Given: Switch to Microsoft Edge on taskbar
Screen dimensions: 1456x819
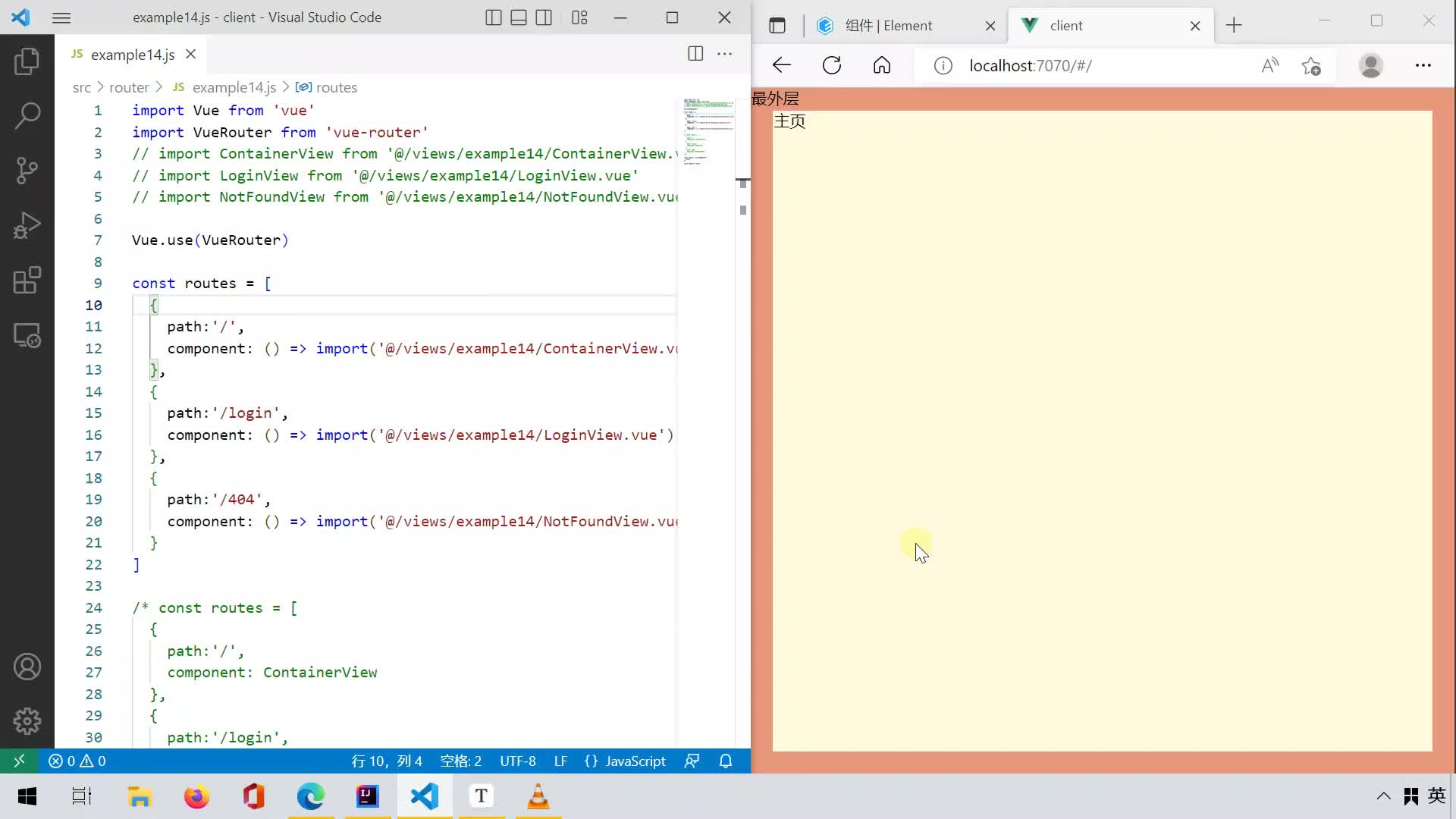Looking at the screenshot, I should [x=310, y=796].
